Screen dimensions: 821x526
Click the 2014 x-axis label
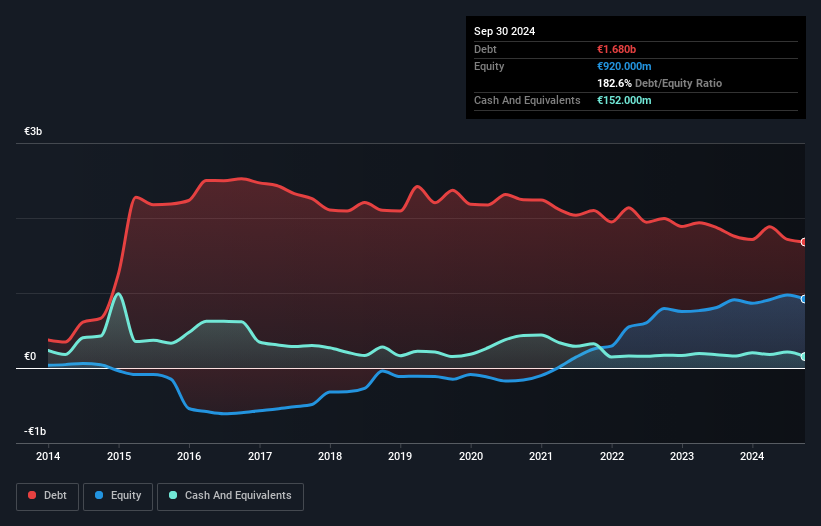click(x=48, y=456)
